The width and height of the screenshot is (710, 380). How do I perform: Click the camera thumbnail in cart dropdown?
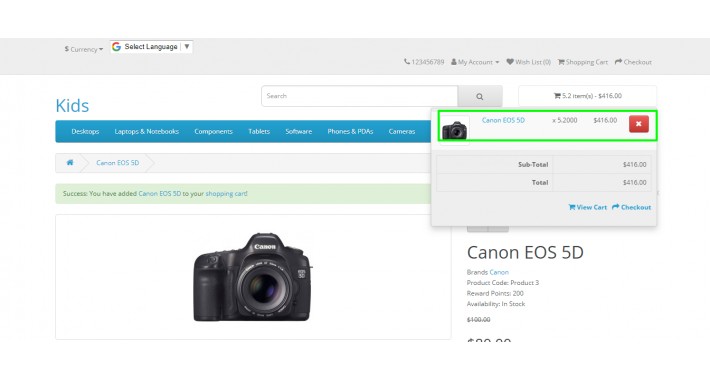455,130
